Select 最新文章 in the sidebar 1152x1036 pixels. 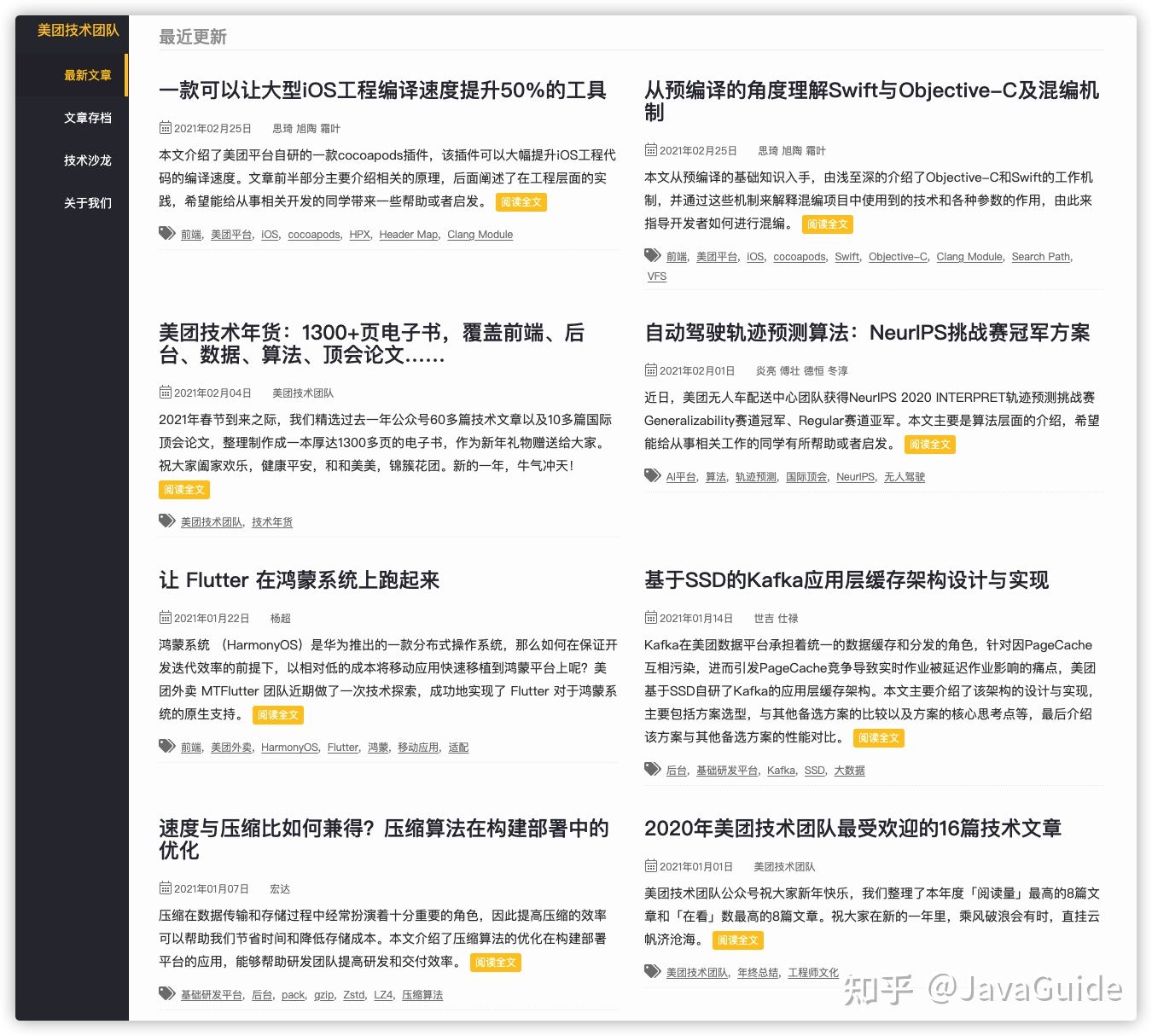coord(72,75)
